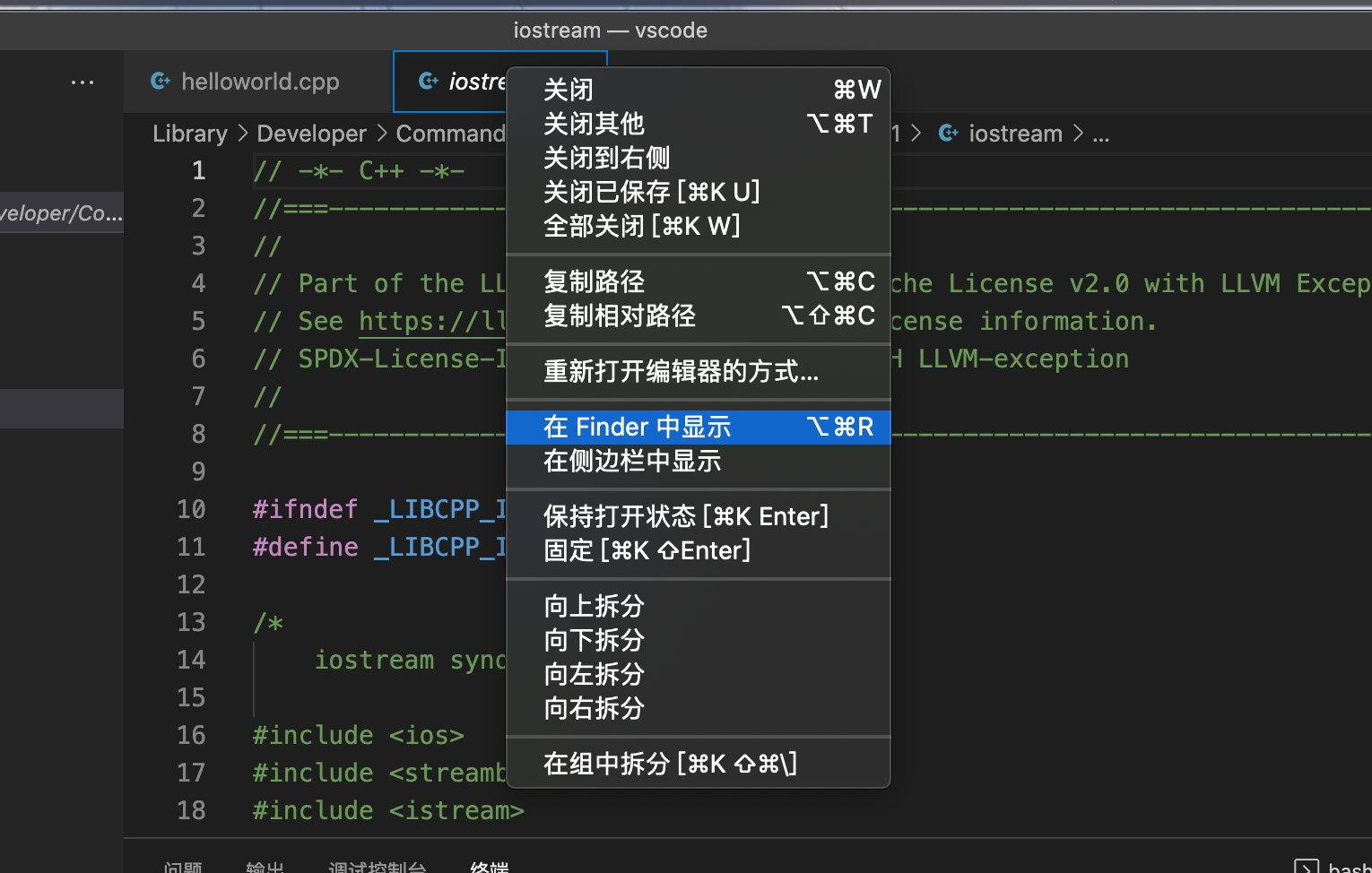Open the https://ll link on line 5
The width and height of the screenshot is (1372, 873).
pos(431,321)
